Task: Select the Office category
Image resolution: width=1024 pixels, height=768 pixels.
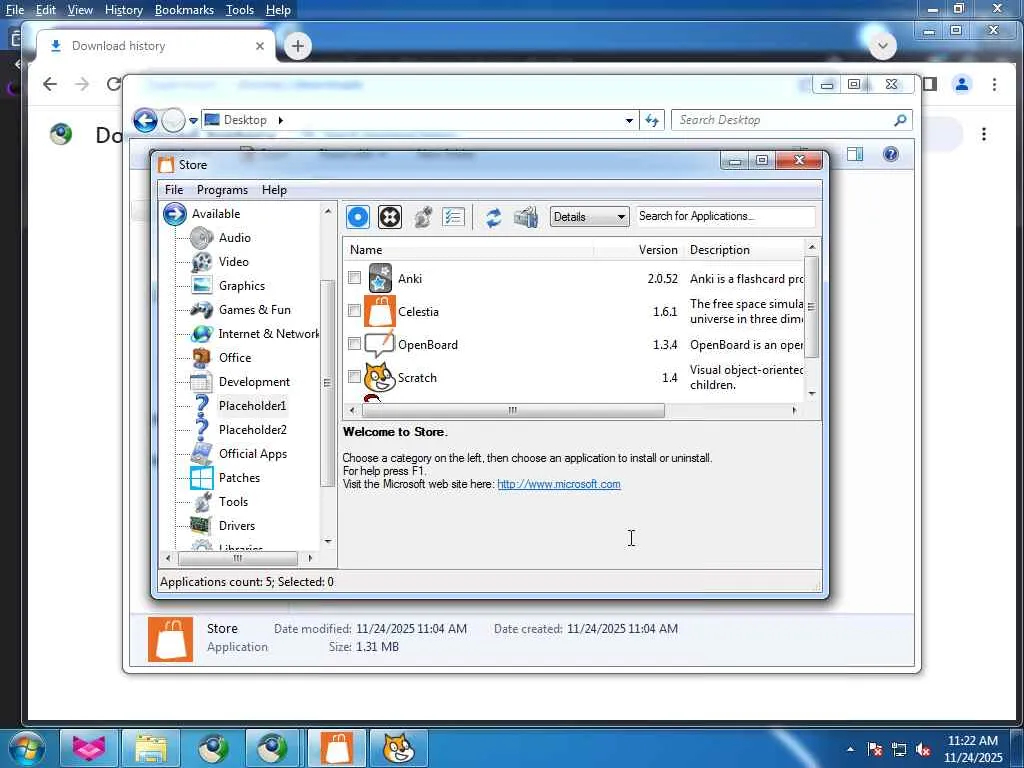Action: pos(234,358)
